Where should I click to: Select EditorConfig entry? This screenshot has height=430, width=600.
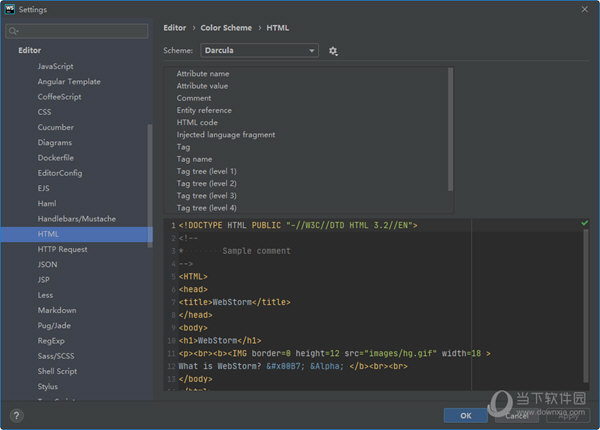pos(60,173)
